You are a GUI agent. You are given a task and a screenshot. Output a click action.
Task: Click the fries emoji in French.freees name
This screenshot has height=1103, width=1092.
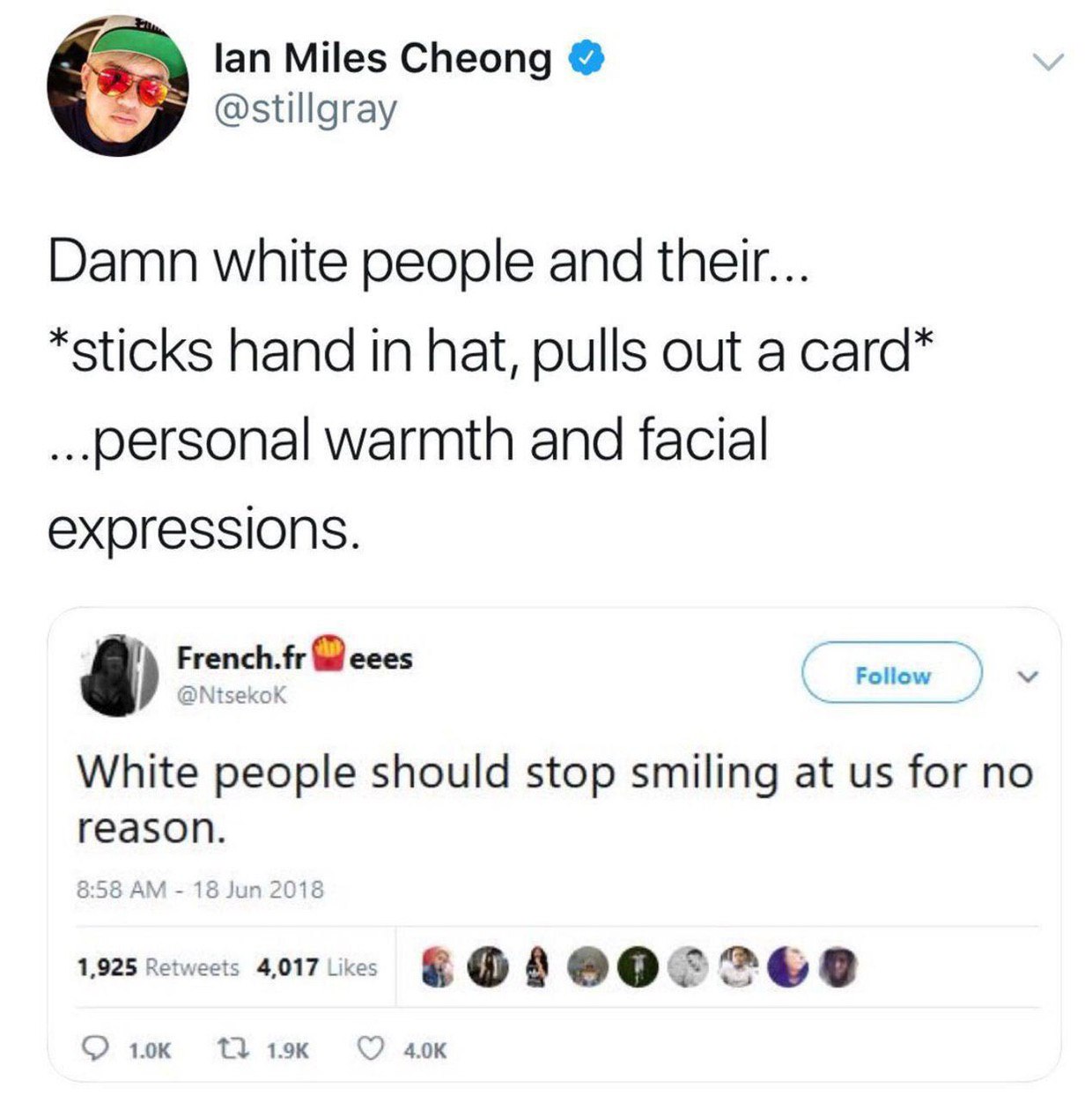click(328, 653)
